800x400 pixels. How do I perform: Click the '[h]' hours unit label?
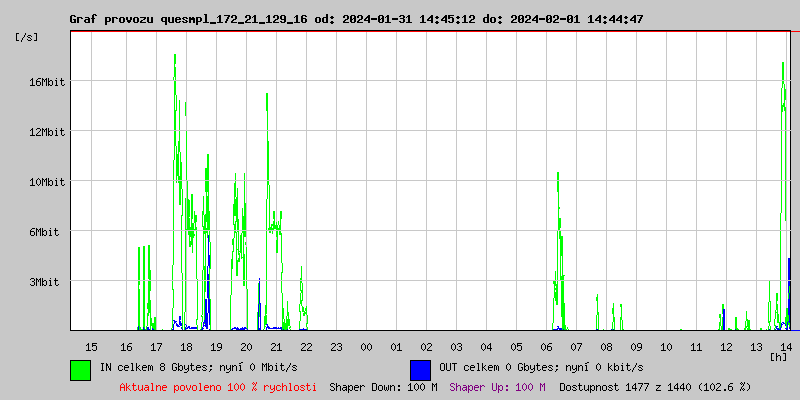click(x=778, y=356)
